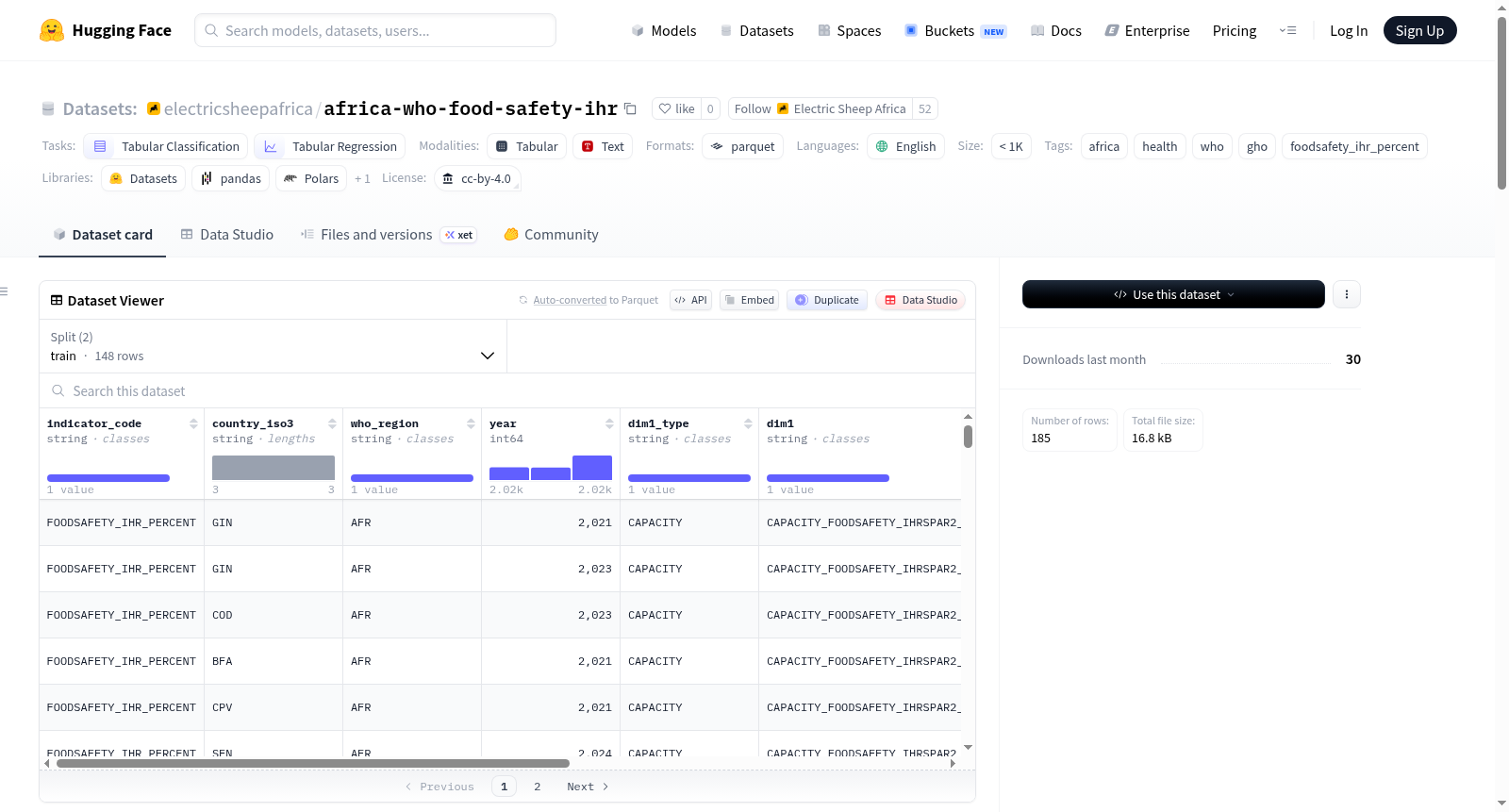1509x812 pixels.
Task: Go to next page with Next arrow
Action: click(588, 787)
